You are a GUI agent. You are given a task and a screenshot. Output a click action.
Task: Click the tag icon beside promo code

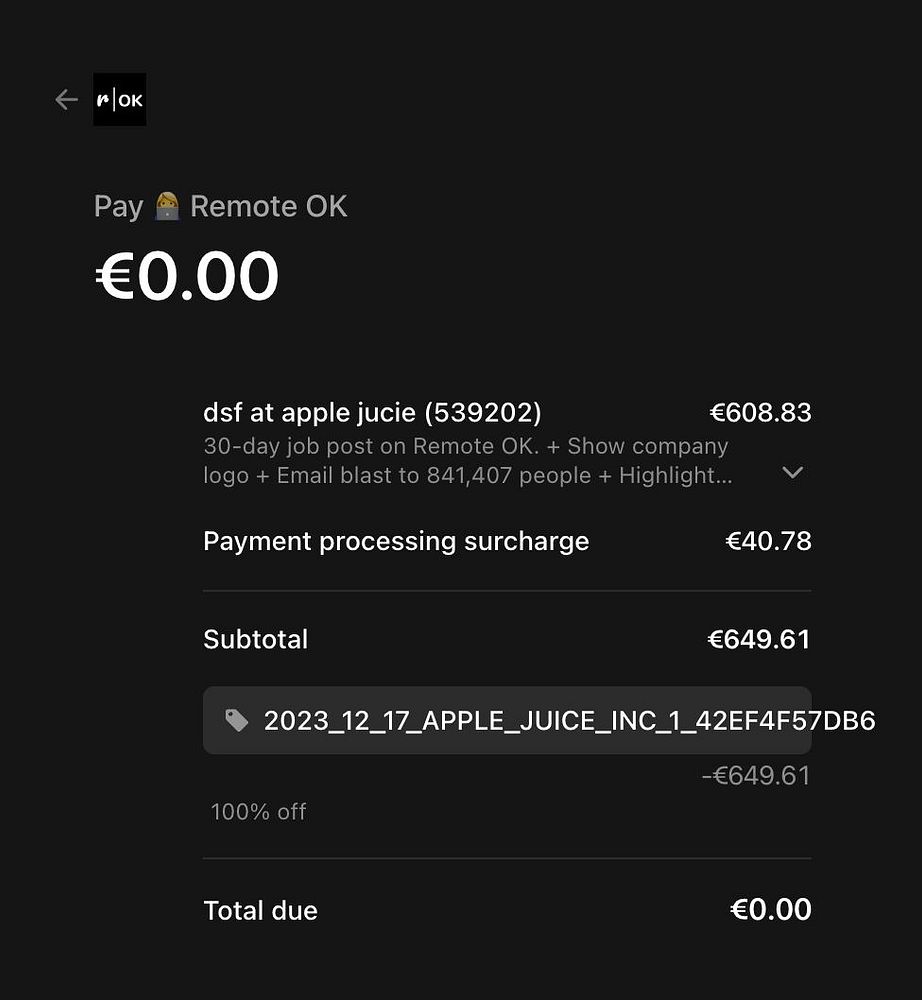tap(237, 720)
